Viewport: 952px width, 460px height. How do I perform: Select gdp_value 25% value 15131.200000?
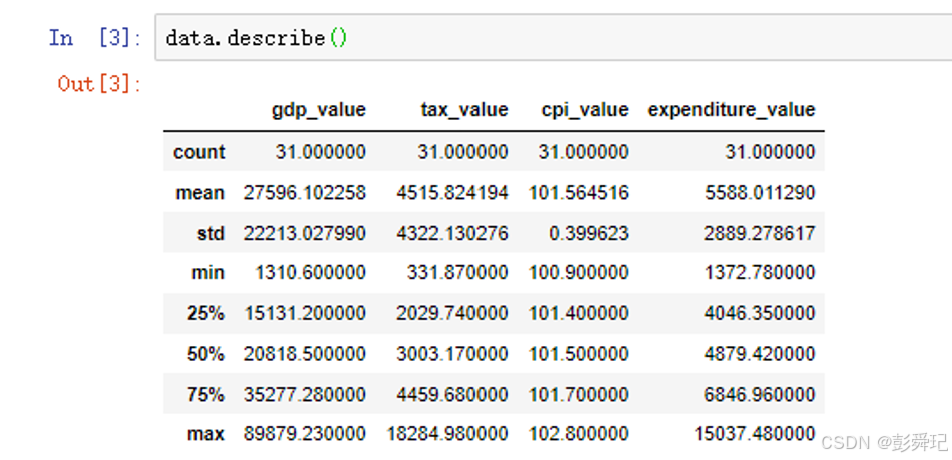(x=305, y=314)
